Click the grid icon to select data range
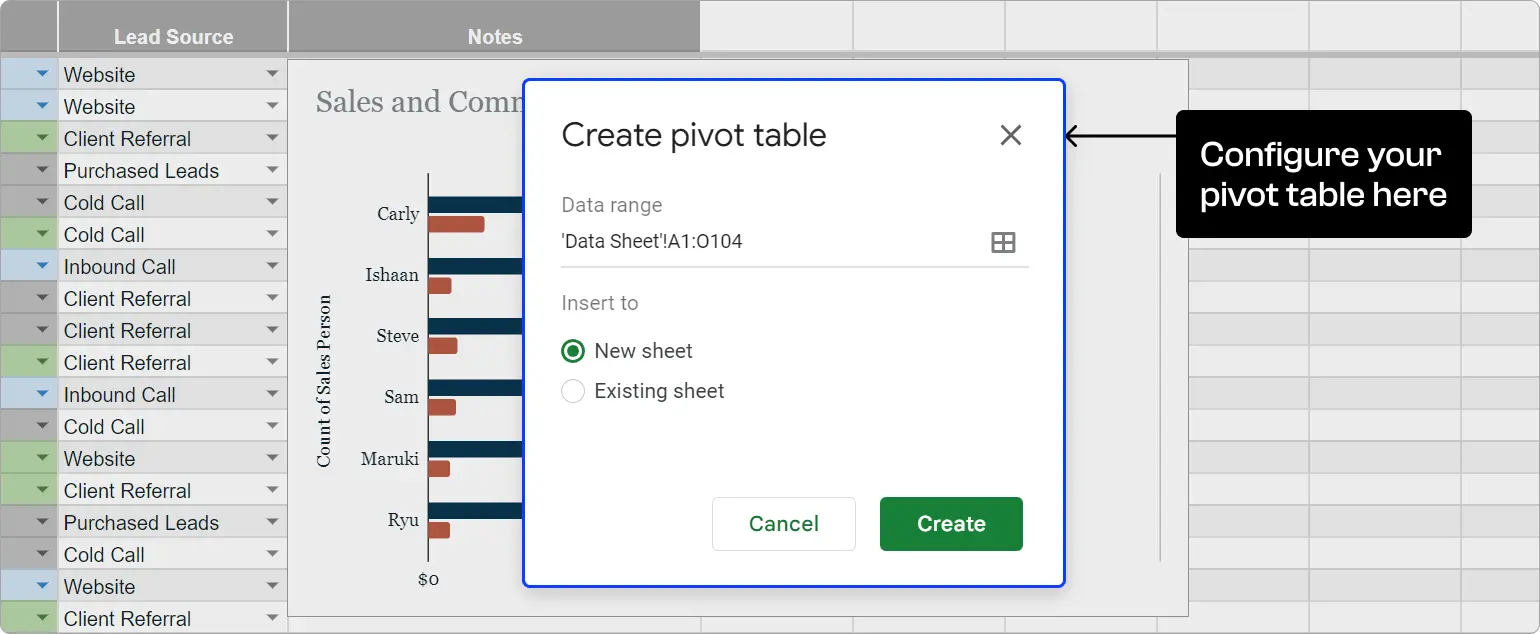The image size is (1540, 634). click(x=1003, y=241)
